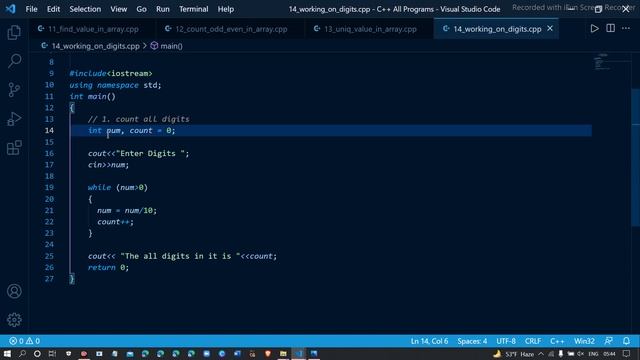640x360 pixels.
Task: Open the Terminal menu
Action: [193, 9]
